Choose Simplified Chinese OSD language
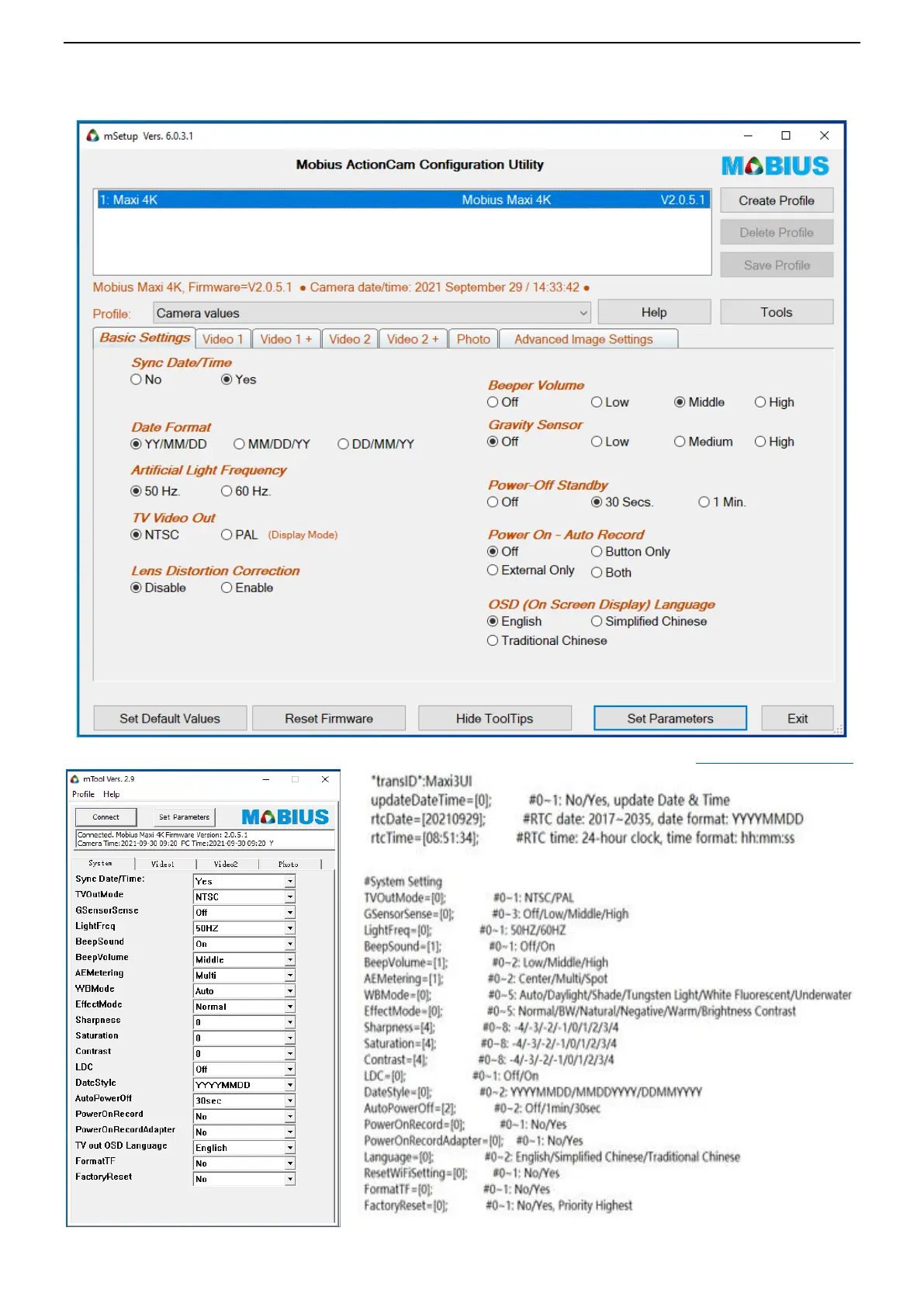The image size is (924, 1307). 597,621
